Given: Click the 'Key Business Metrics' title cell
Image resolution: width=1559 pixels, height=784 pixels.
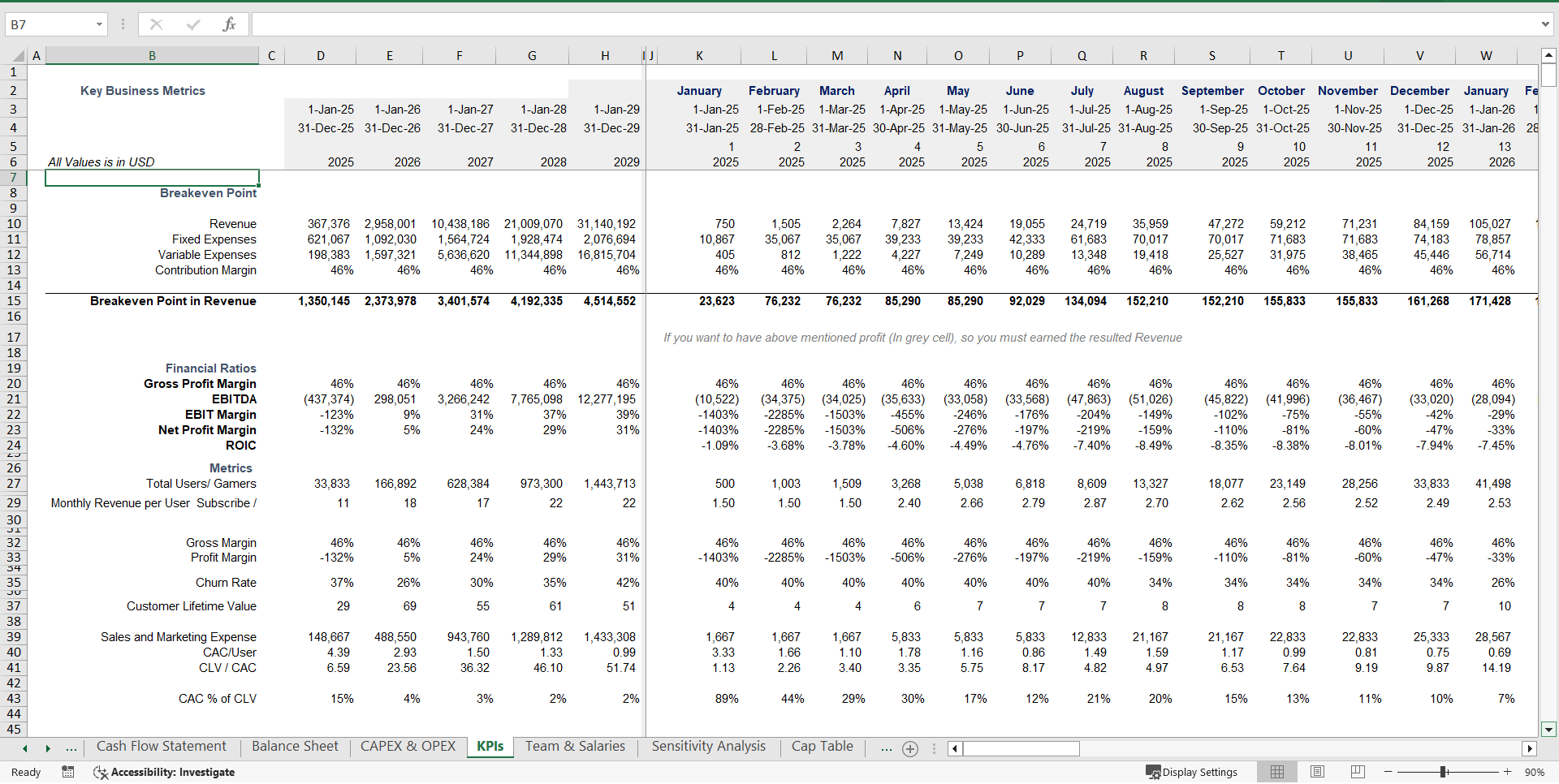Looking at the screenshot, I should (x=143, y=91).
